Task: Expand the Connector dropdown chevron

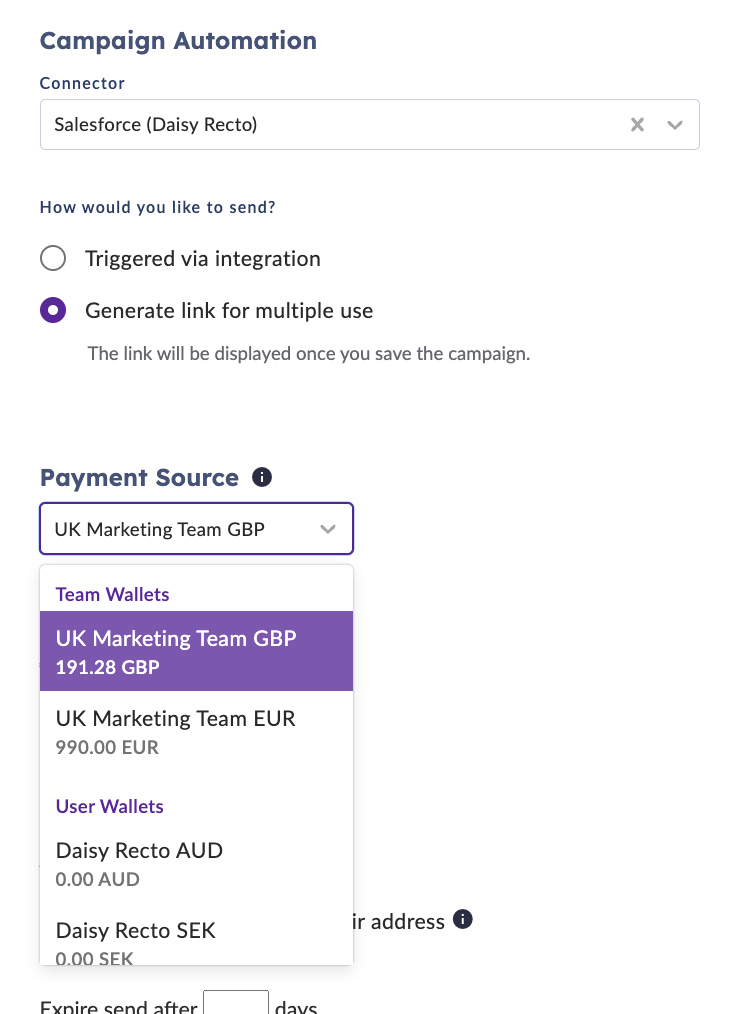Action: (x=675, y=125)
